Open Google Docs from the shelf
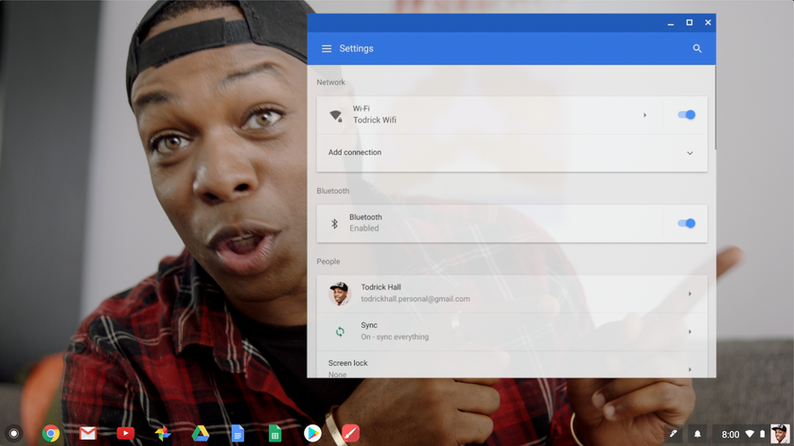Image resolution: width=794 pixels, height=446 pixels. click(x=237, y=433)
